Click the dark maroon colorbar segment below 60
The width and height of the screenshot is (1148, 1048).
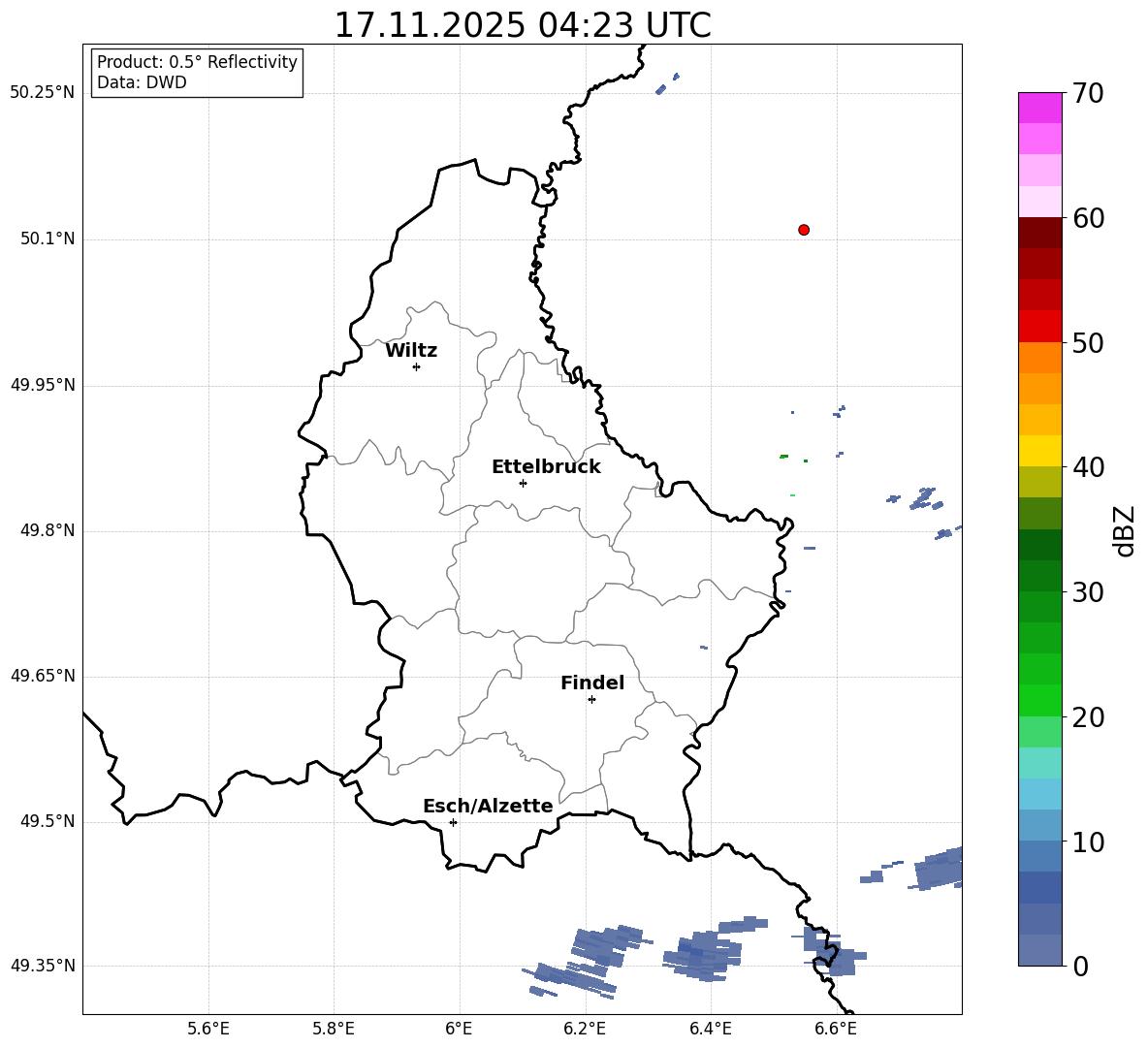[x=1039, y=233]
